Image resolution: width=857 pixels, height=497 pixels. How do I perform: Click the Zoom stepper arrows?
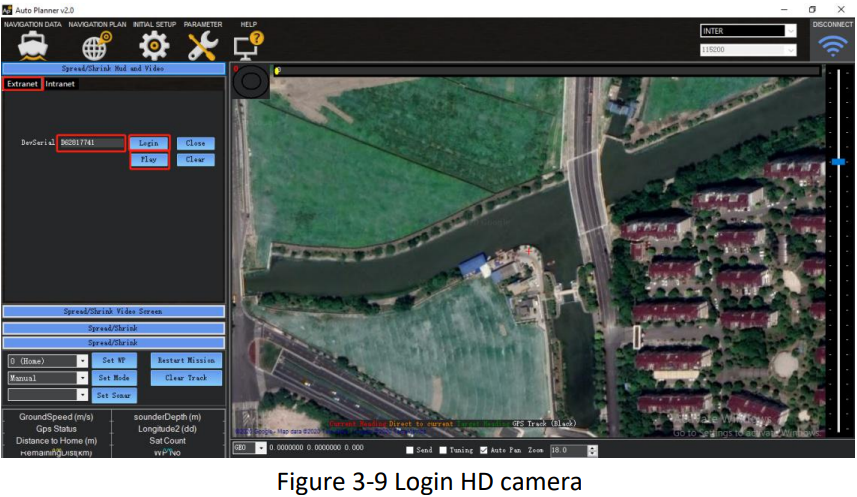[x=592, y=450]
